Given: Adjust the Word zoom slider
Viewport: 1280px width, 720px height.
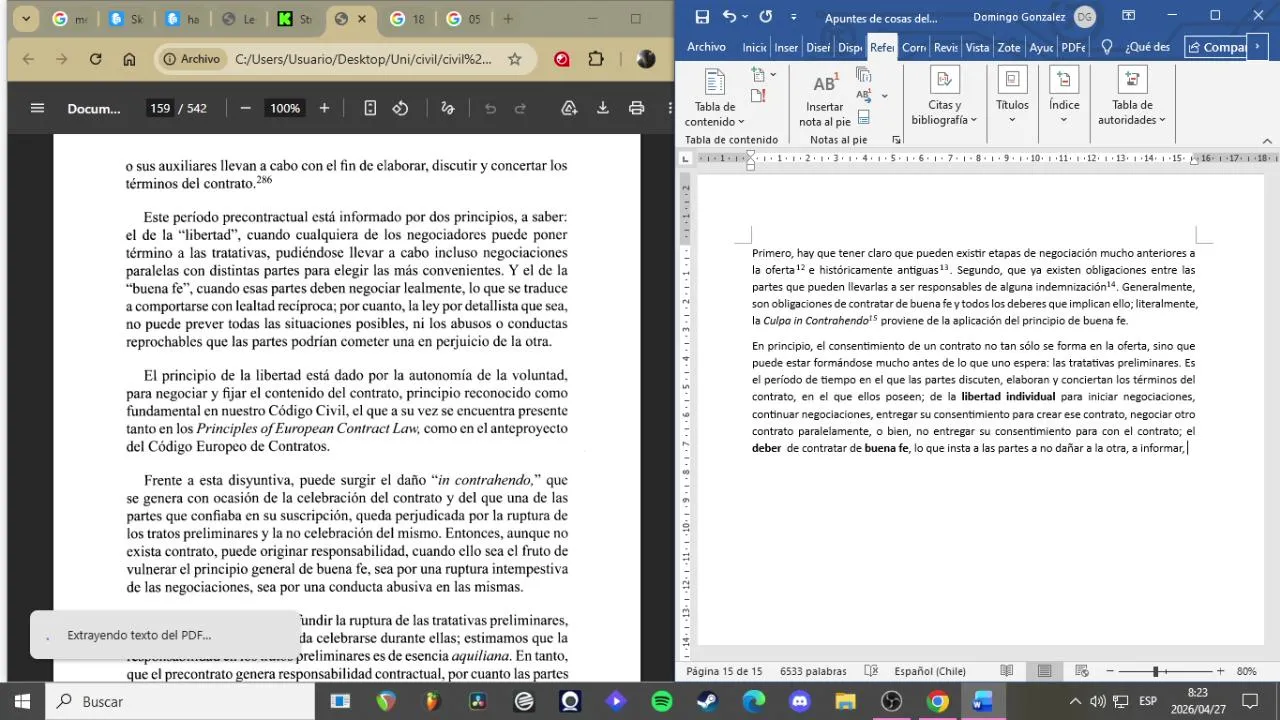Looking at the screenshot, I should coord(1155,671).
